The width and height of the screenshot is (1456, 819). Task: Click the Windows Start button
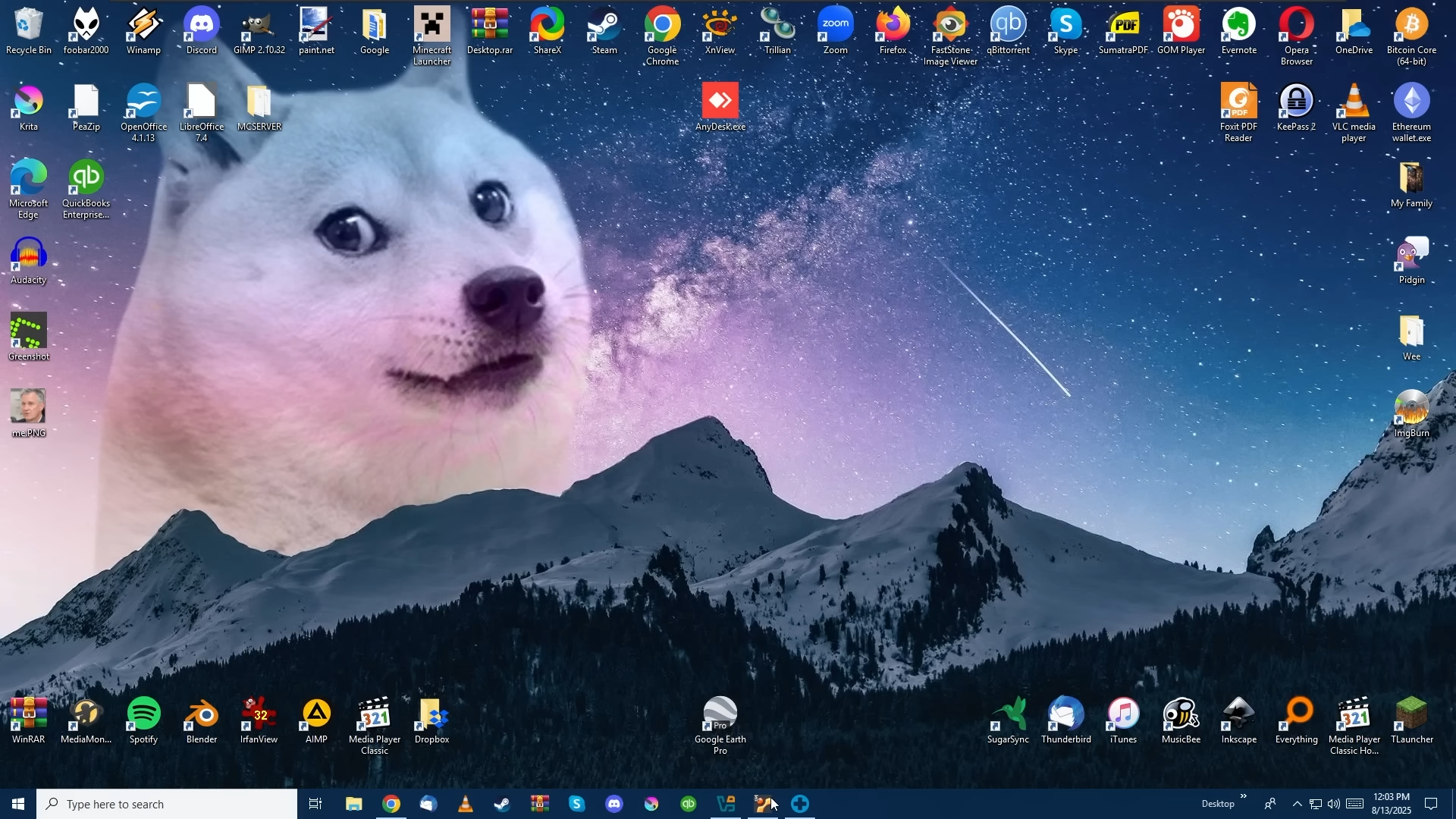(18, 805)
